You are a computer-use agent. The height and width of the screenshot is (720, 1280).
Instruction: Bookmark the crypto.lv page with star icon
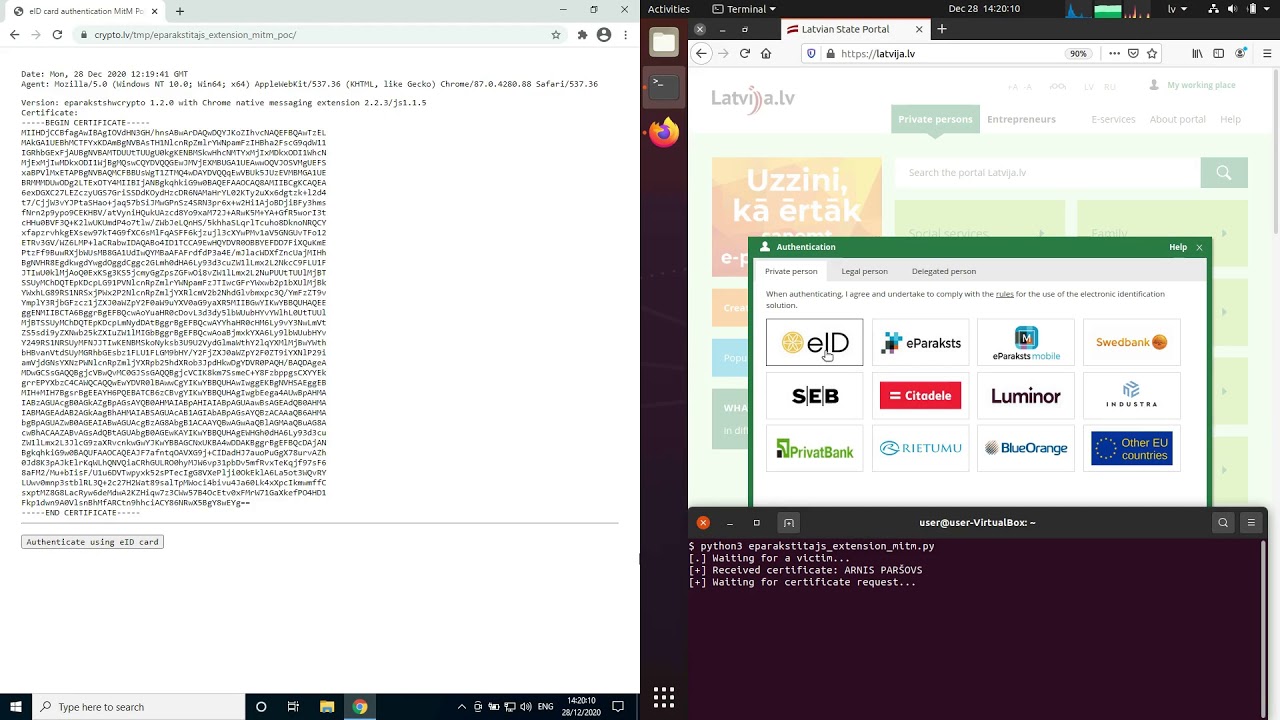pyautogui.click(x=556, y=34)
